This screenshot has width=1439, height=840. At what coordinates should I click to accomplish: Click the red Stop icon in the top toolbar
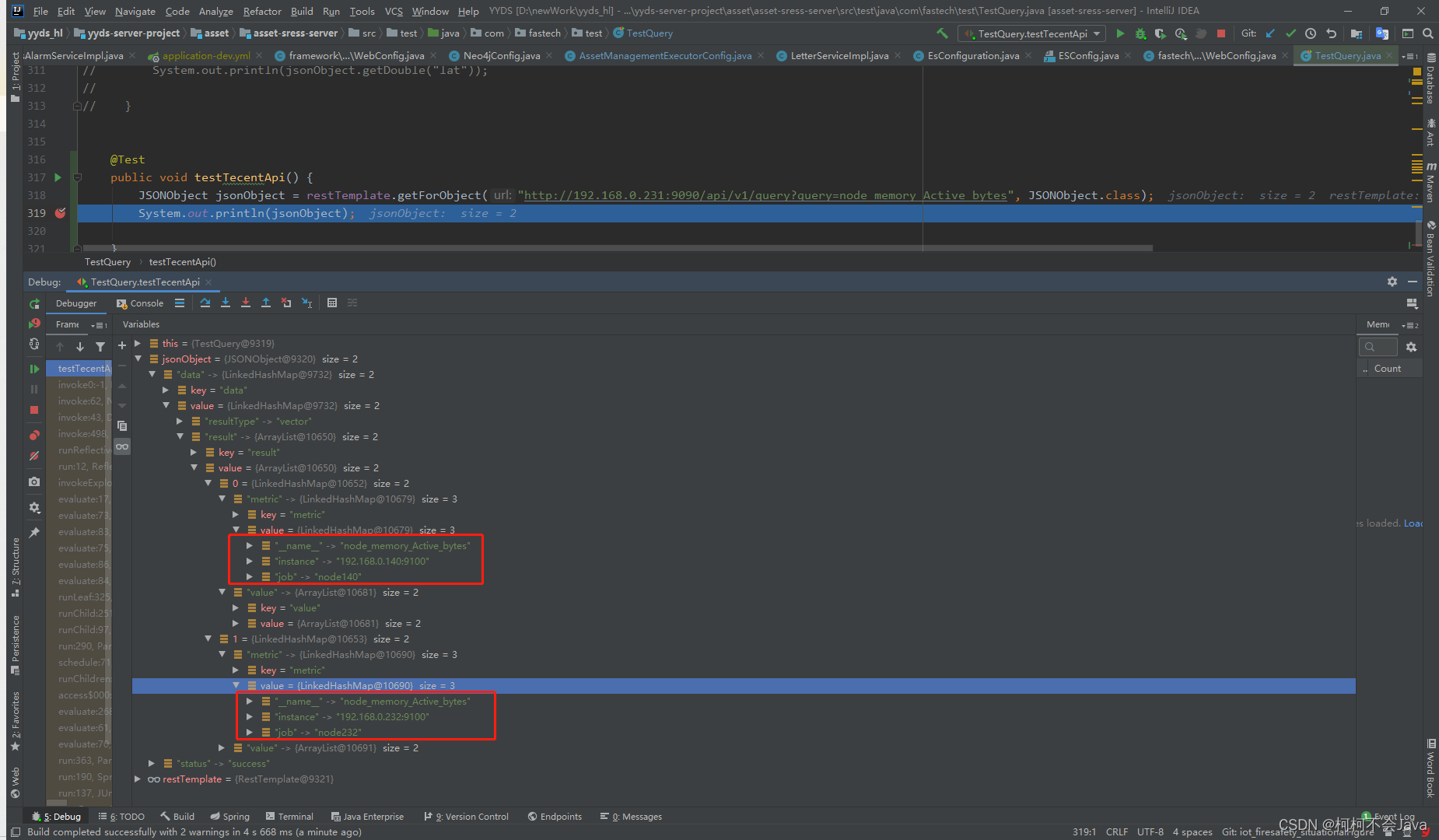click(x=1221, y=33)
